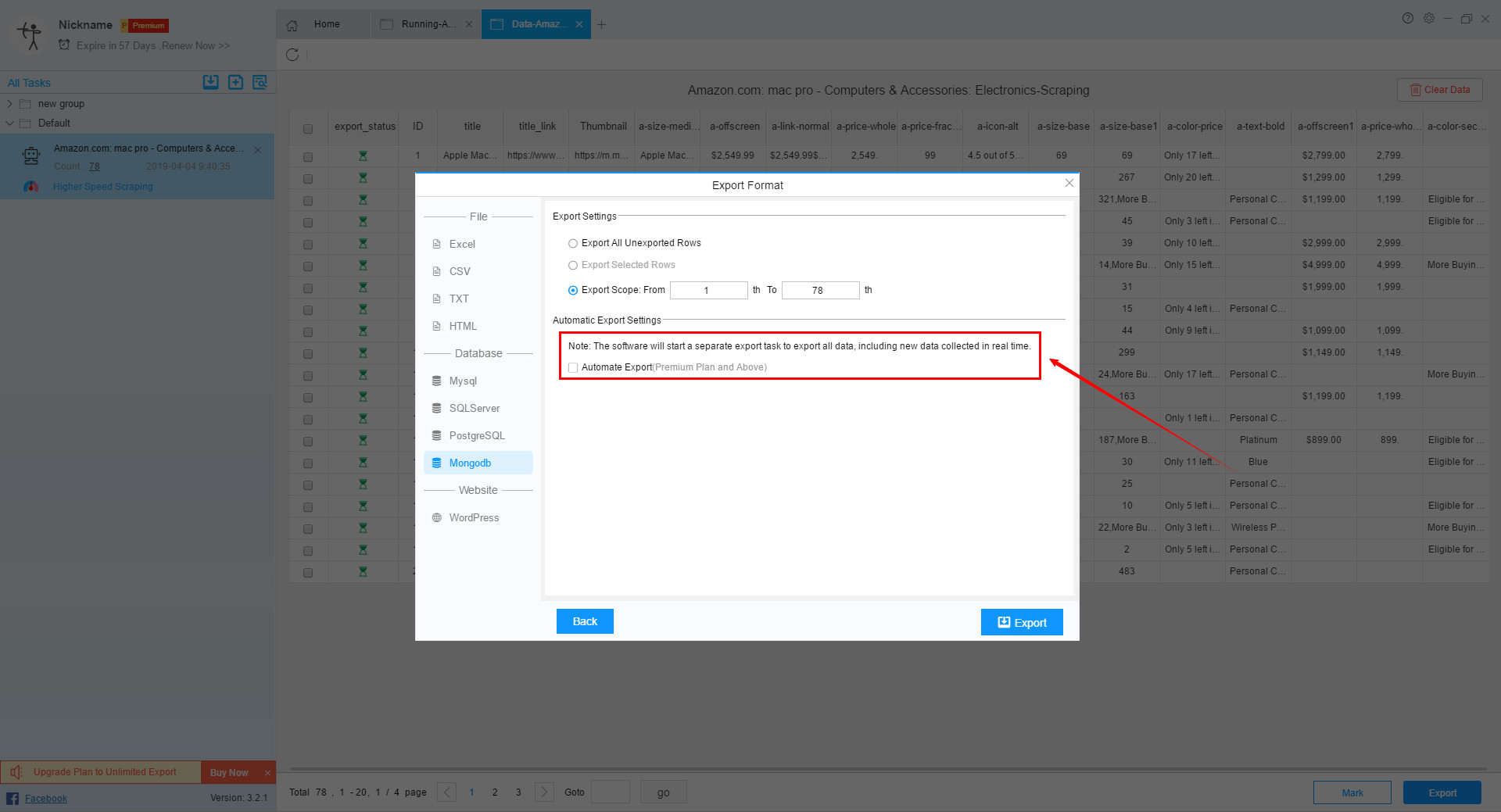Click the megaphone upgrade icon

tap(16, 772)
